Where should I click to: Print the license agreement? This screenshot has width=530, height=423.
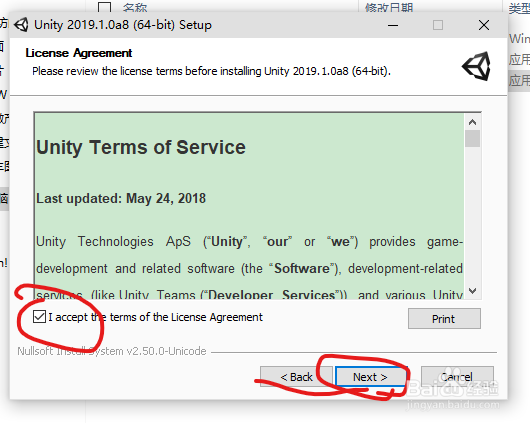click(x=444, y=319)
